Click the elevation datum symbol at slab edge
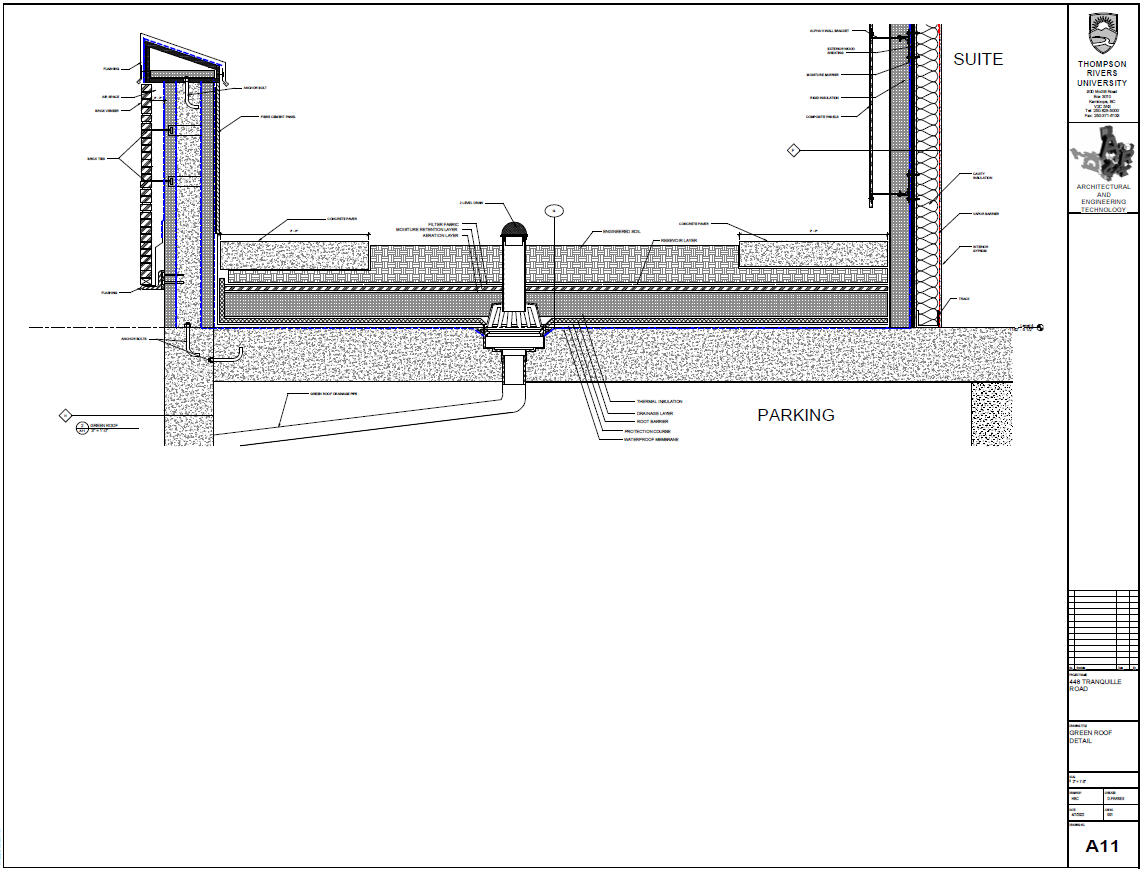This screenshot has width=1144, height=873. (x=1040, y=327)
